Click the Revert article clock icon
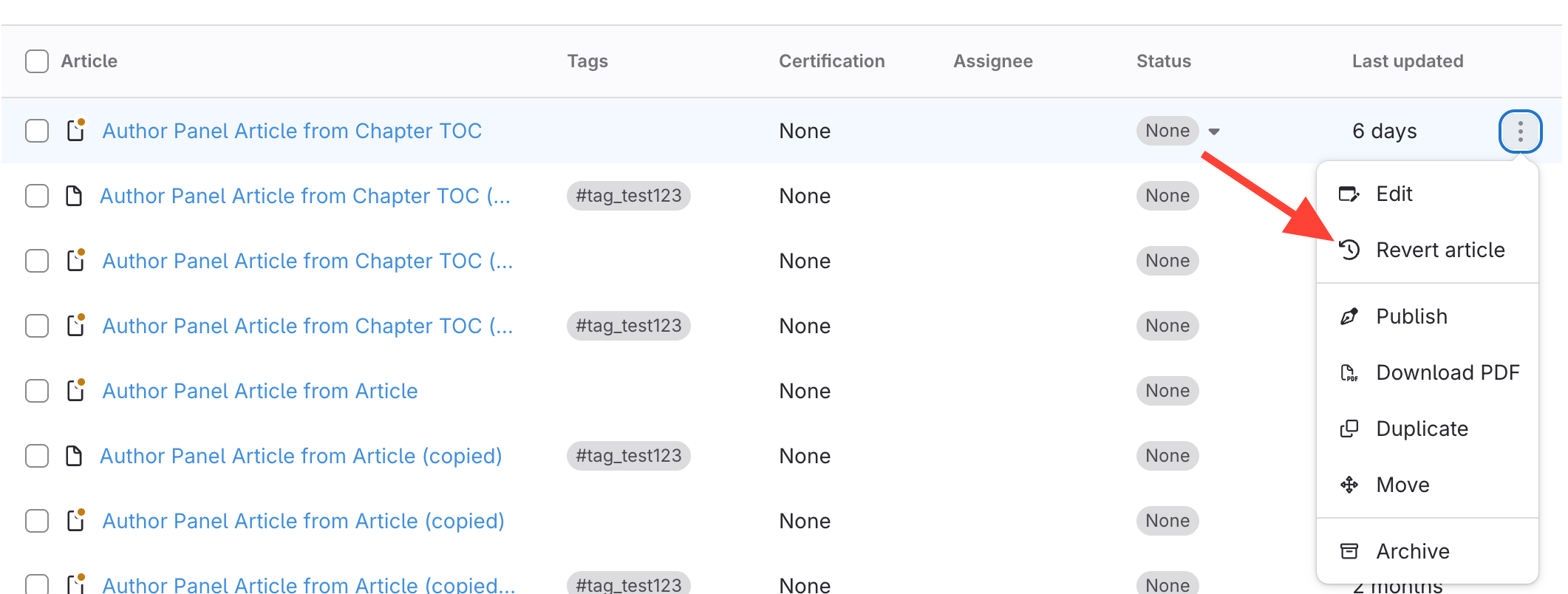This screenshot has width=1568, height=594. [x=1349, y=250]
